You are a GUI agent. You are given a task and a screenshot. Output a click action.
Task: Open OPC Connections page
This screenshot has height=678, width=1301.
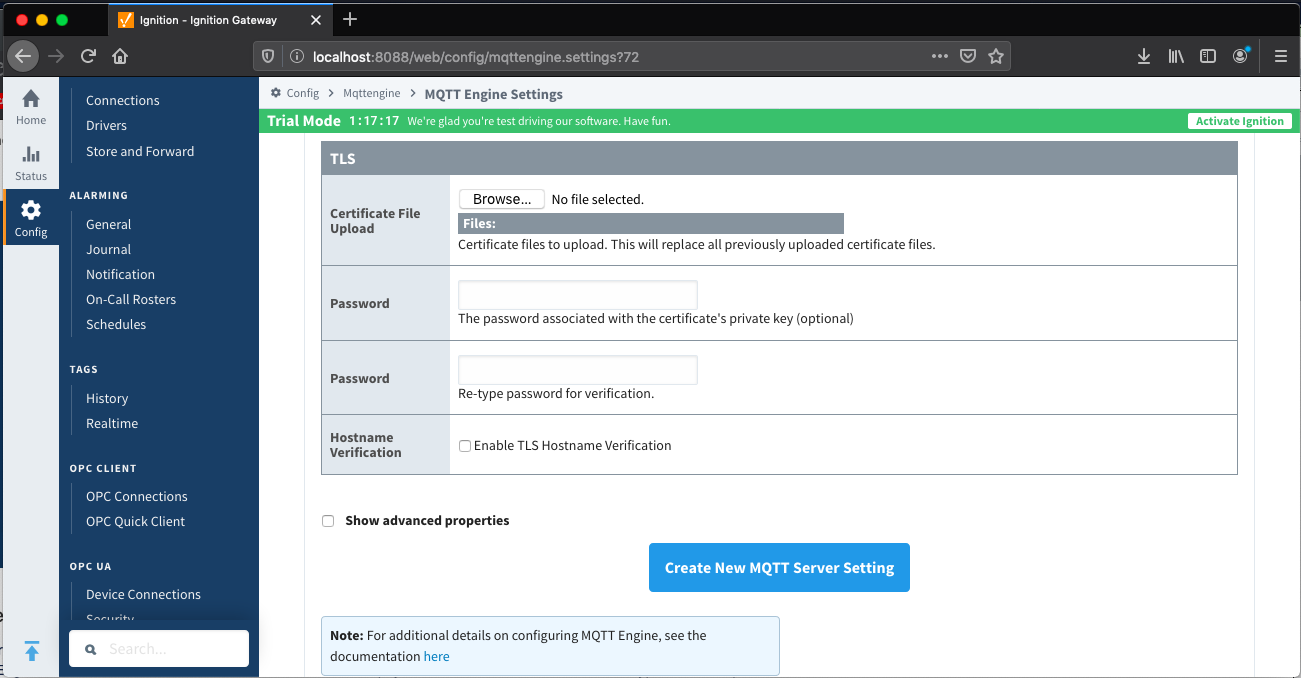click(x=137, y=496)
